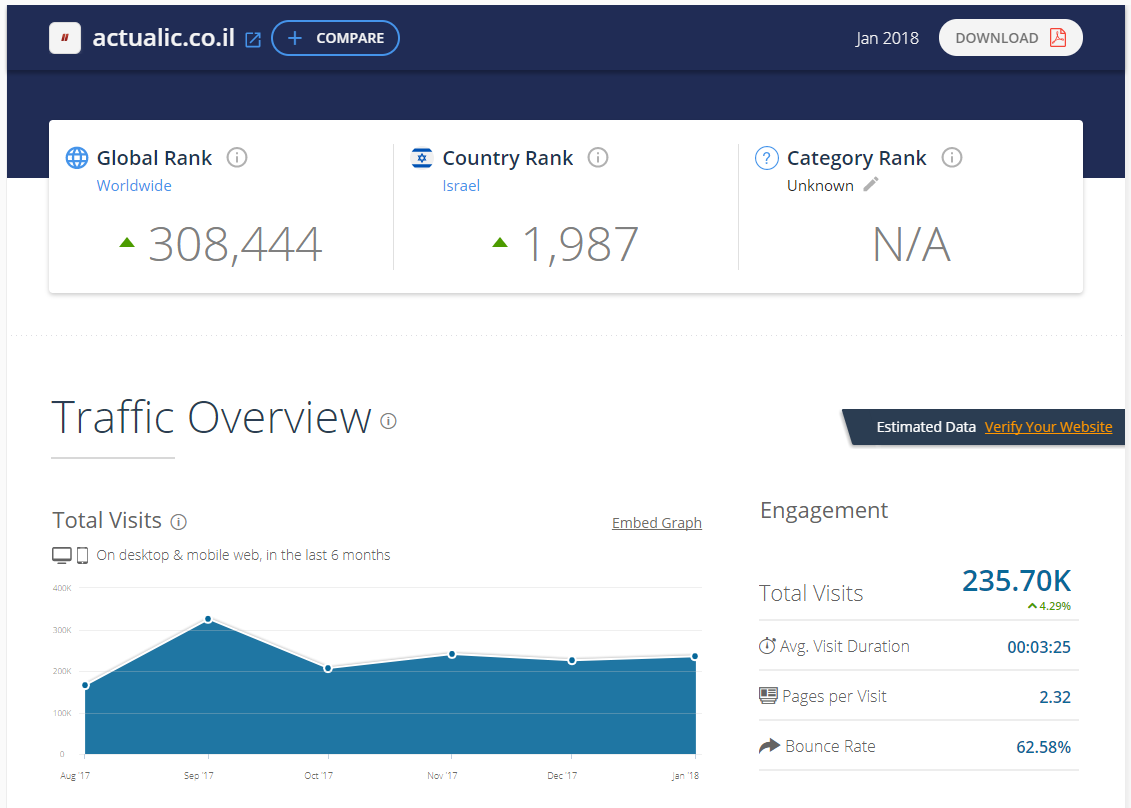Click the Embed Graph link
The width and height of the screenshot is (1131, 808).
[656, 523]
